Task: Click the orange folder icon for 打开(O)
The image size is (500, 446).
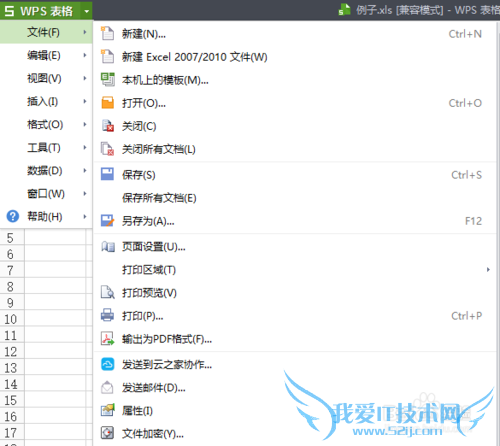Action: 107,103
